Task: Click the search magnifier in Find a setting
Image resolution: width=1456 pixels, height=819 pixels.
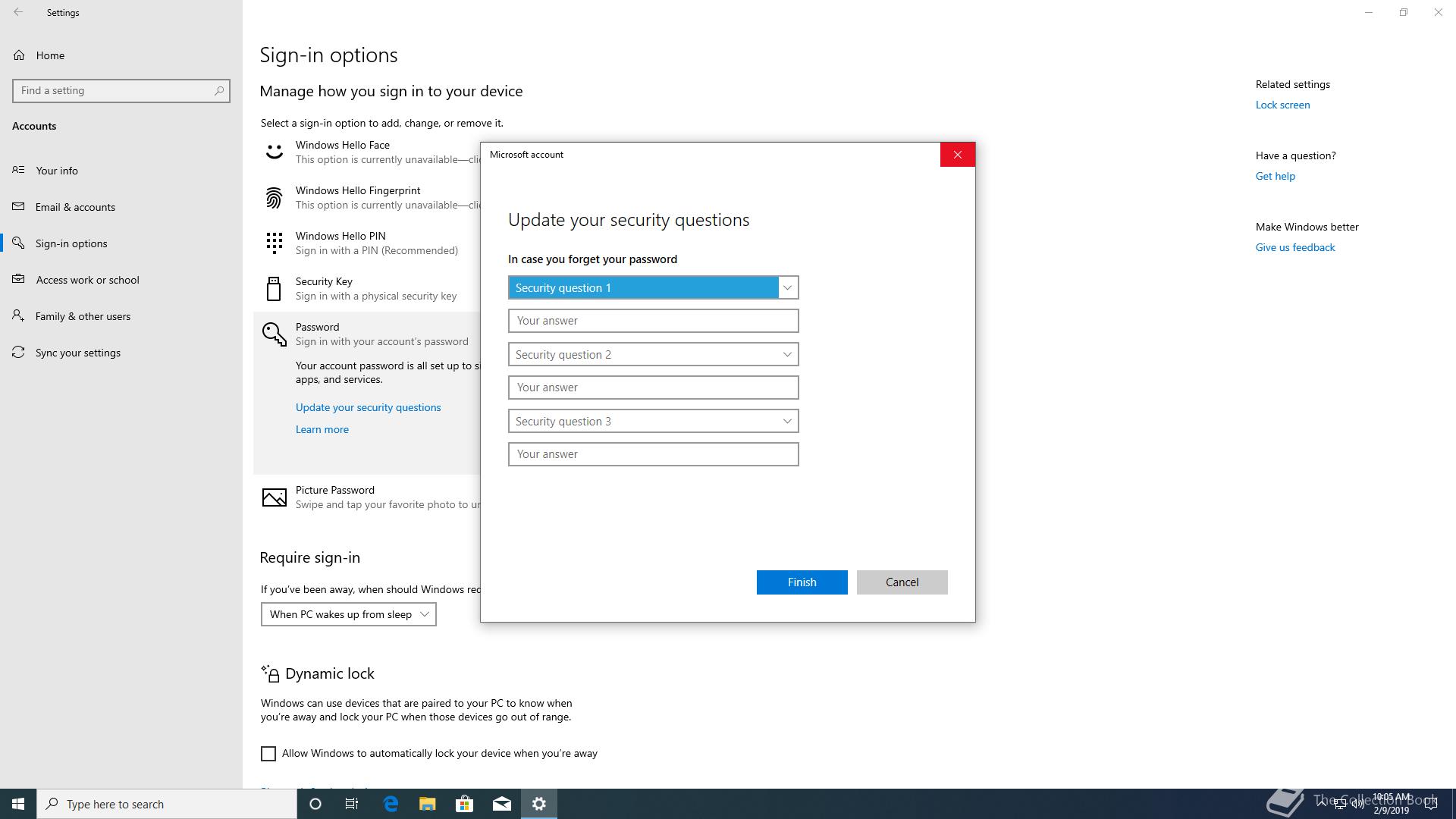Action: 219,90
